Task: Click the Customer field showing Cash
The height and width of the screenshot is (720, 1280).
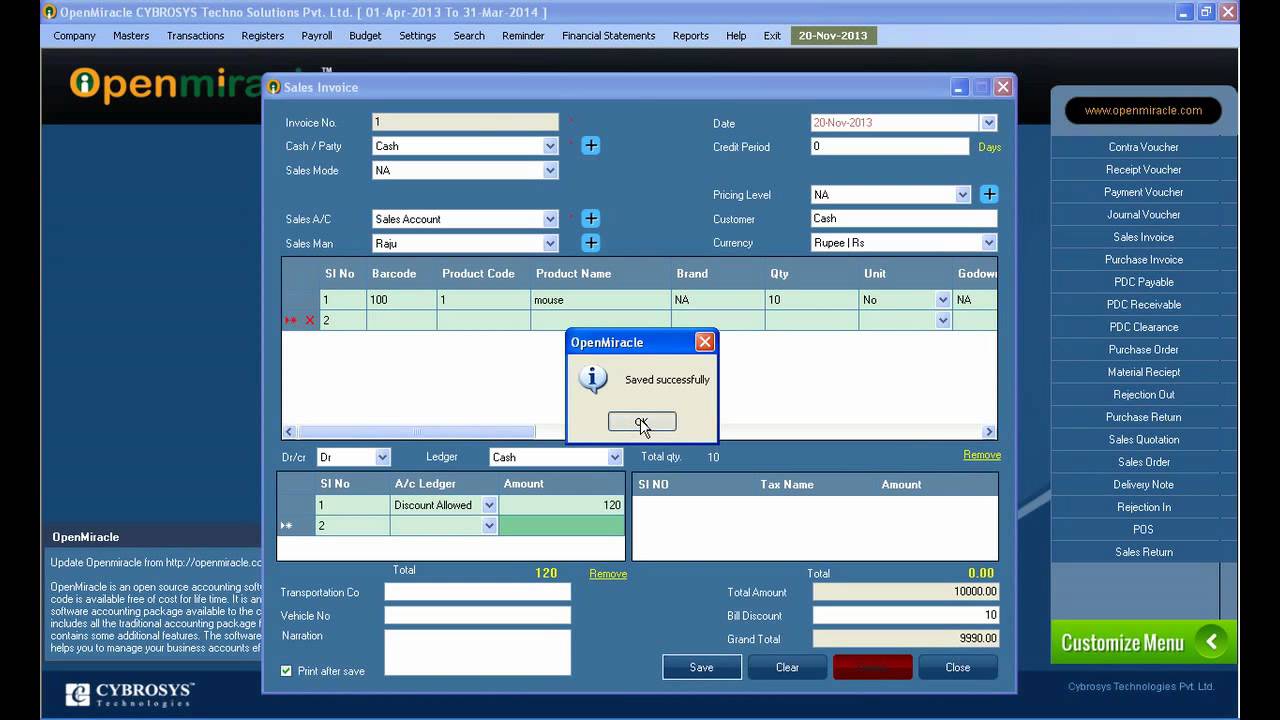Action: point(904,218)
